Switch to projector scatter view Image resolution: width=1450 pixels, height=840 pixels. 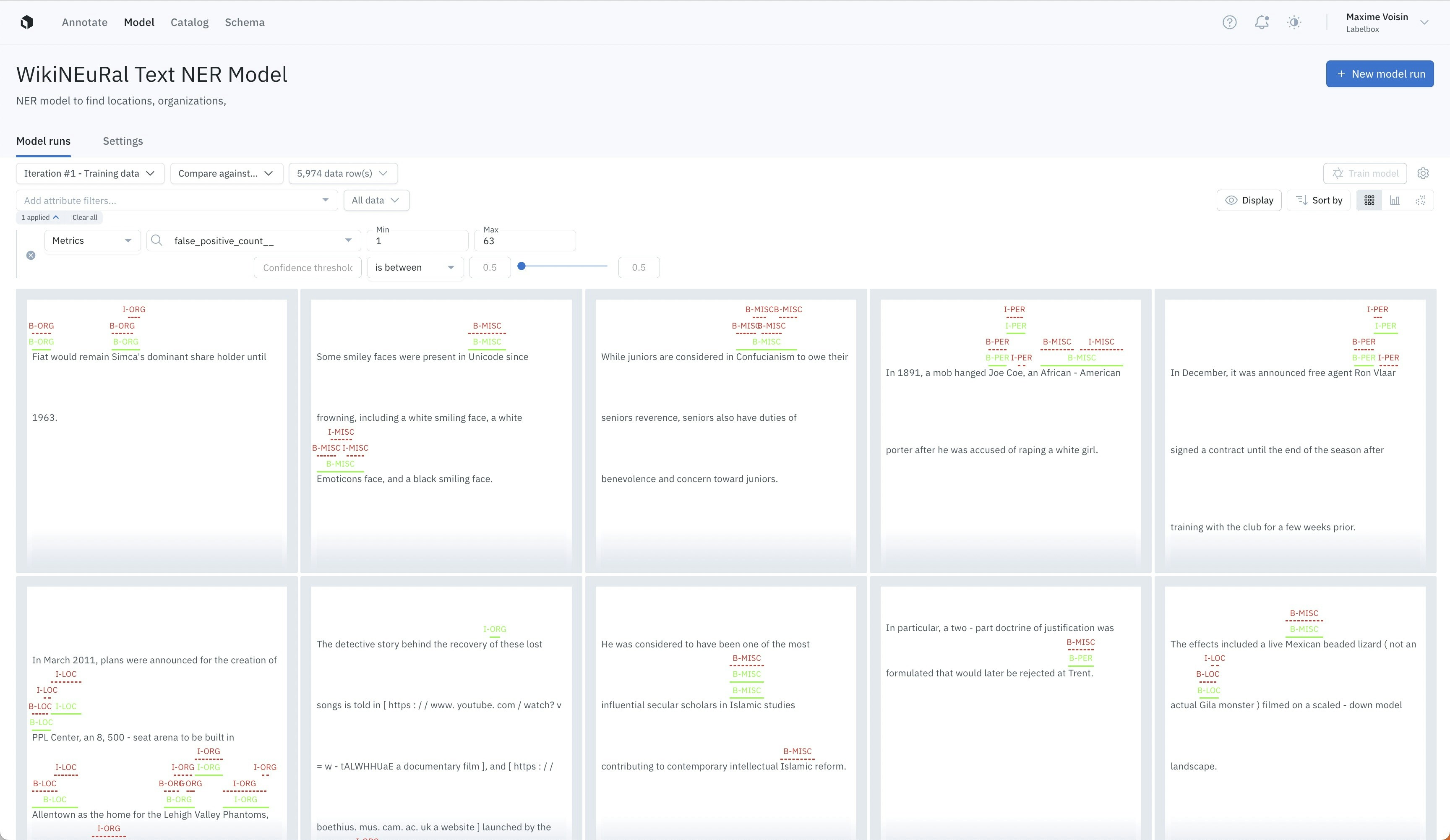coord(1420,200)
